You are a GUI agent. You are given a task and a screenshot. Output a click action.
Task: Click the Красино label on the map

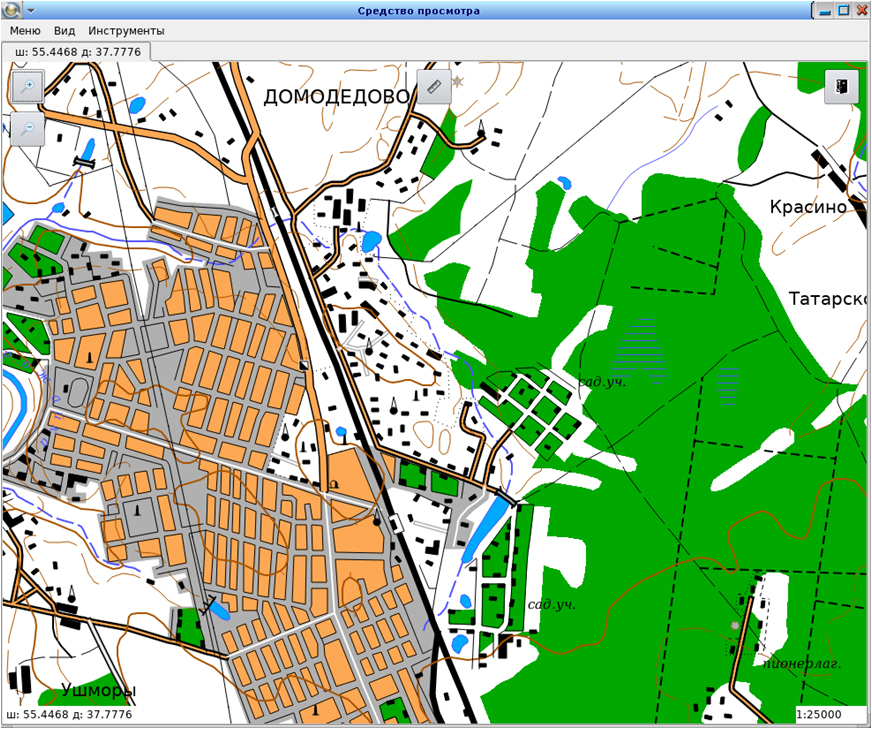point(808,207)
